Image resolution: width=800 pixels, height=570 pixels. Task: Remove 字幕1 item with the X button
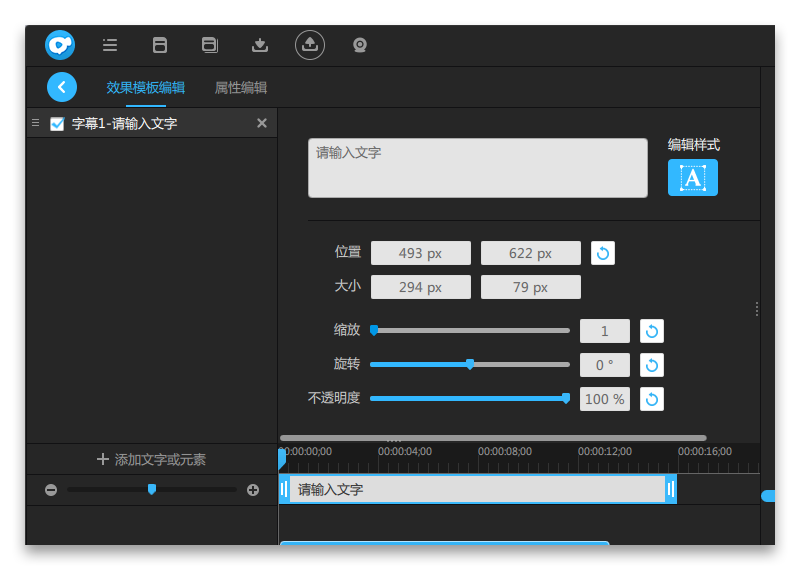(x=262, y=123)
